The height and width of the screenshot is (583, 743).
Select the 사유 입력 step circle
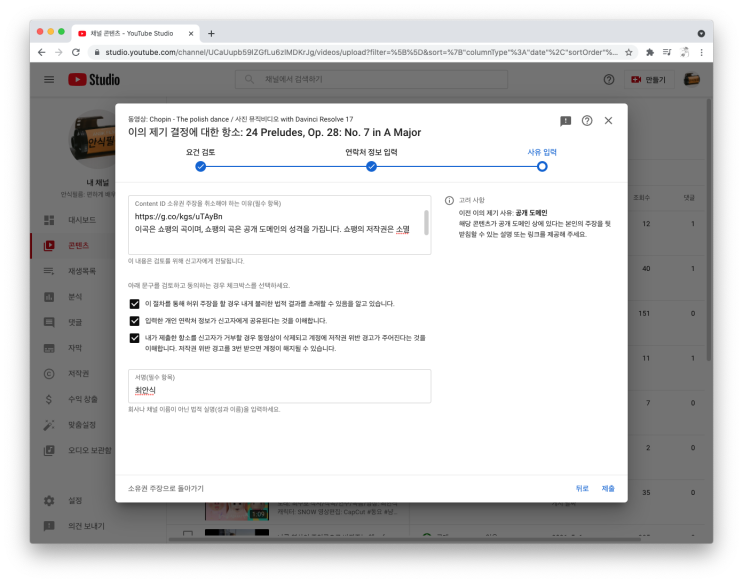coord(542,166)
